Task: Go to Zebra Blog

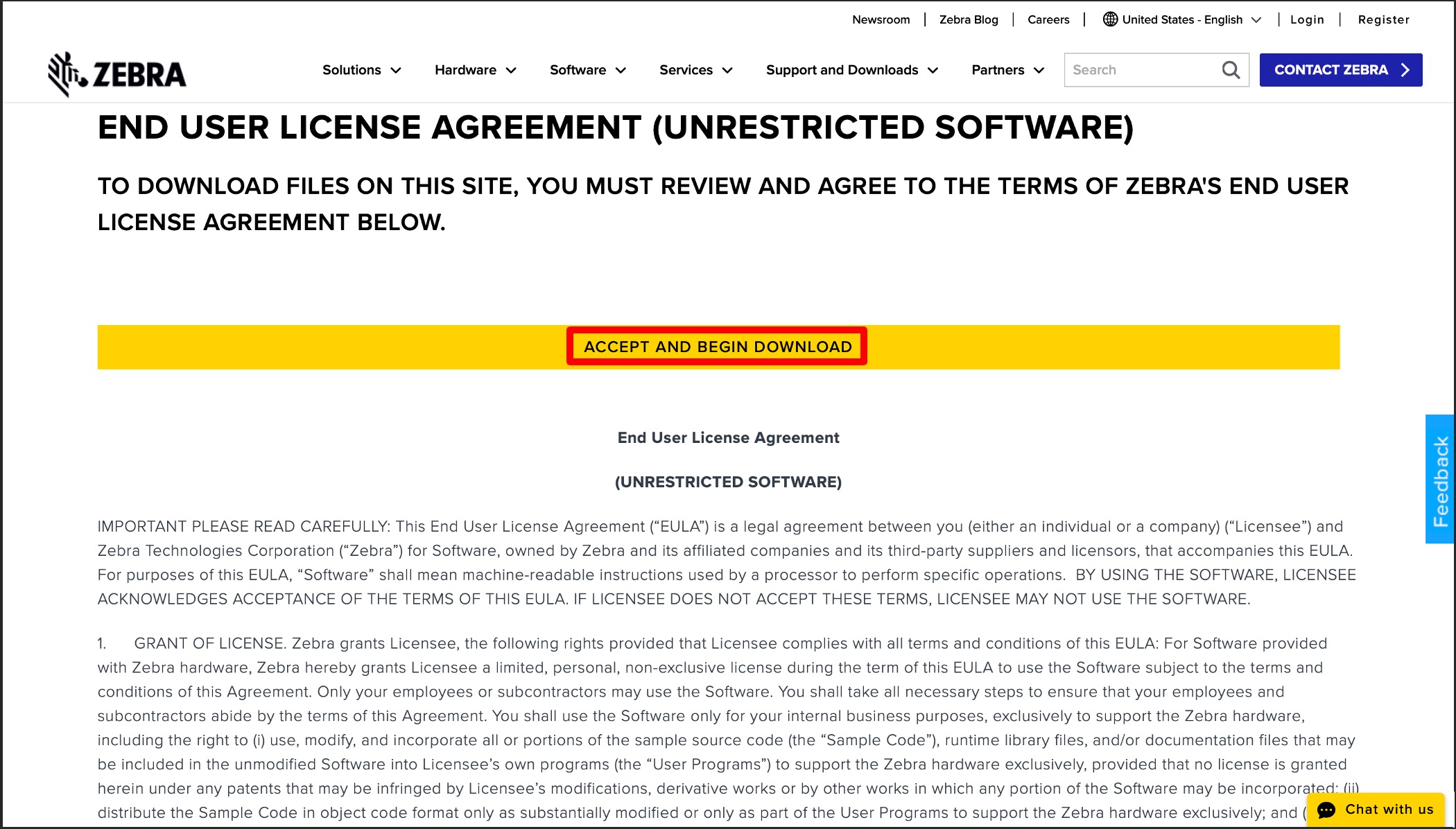Action: tap(968, 19)
